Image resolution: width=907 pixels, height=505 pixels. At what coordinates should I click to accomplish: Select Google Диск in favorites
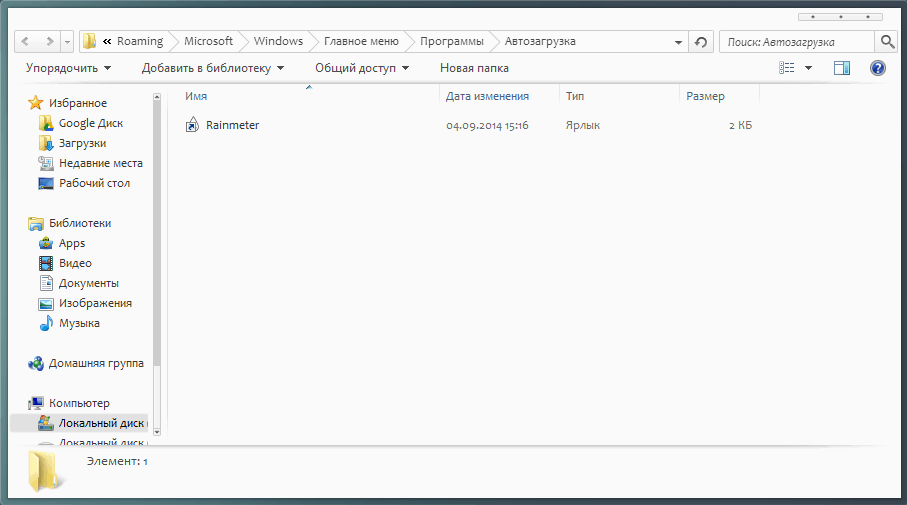90,123
